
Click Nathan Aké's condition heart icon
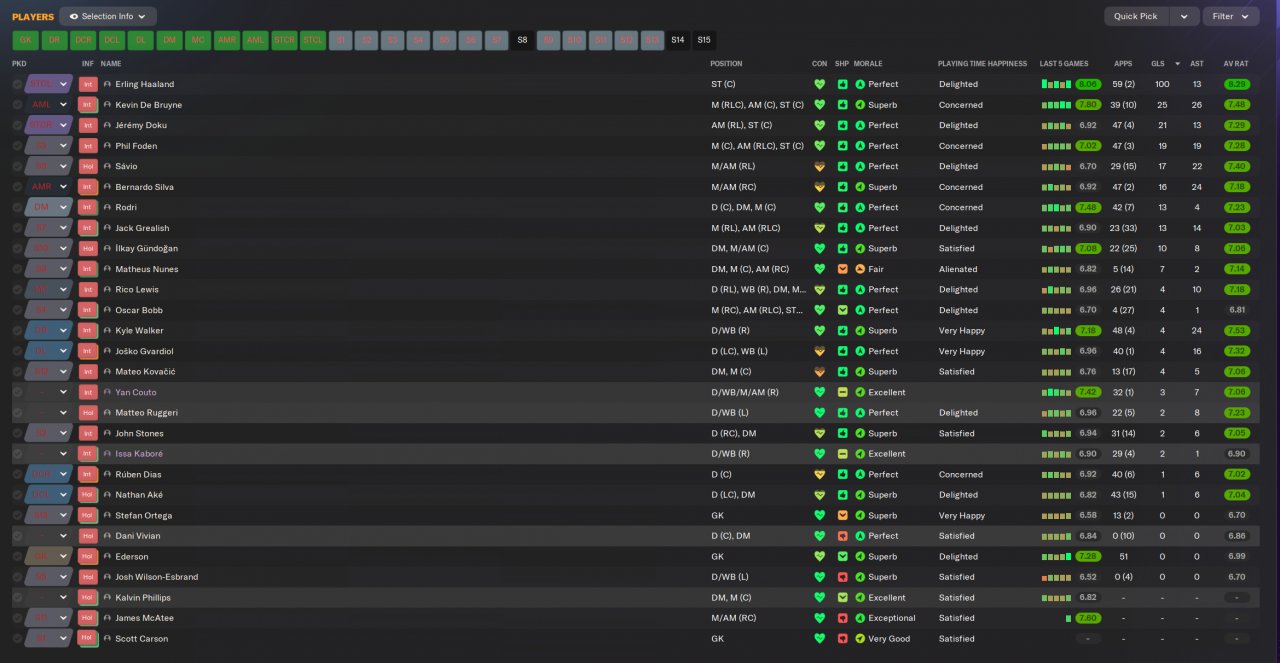(820, 495)
